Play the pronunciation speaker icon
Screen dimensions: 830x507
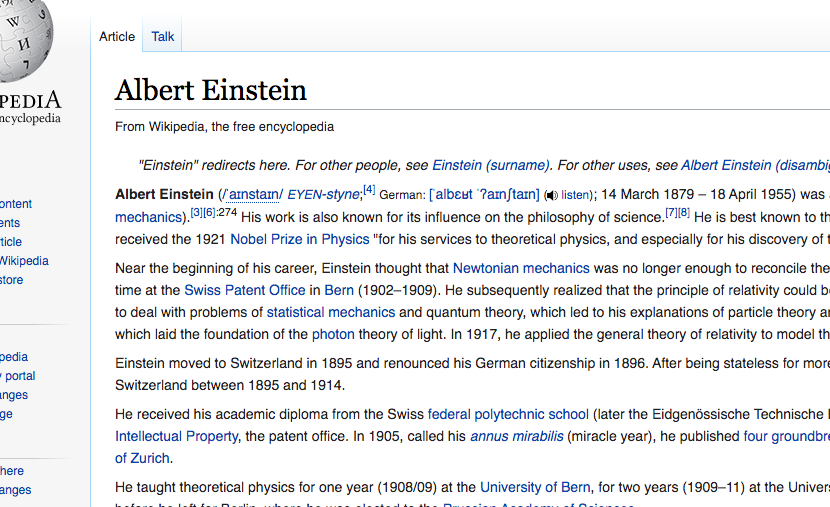552,195
